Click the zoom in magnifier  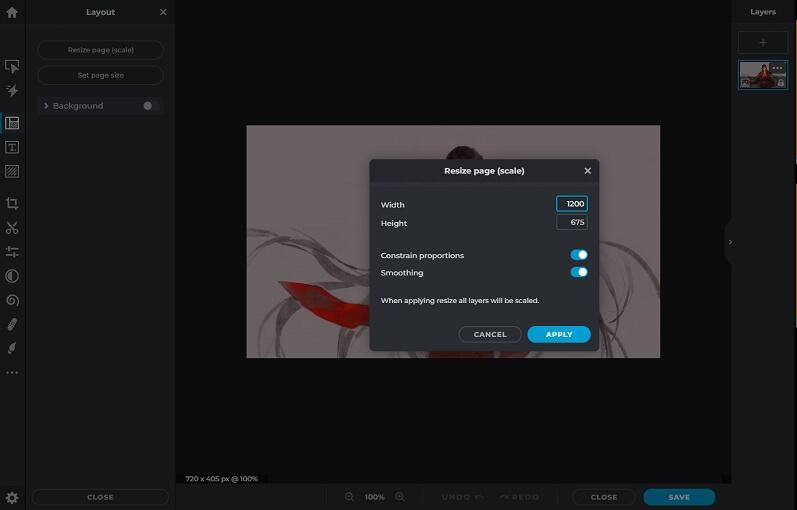[400, 497]
